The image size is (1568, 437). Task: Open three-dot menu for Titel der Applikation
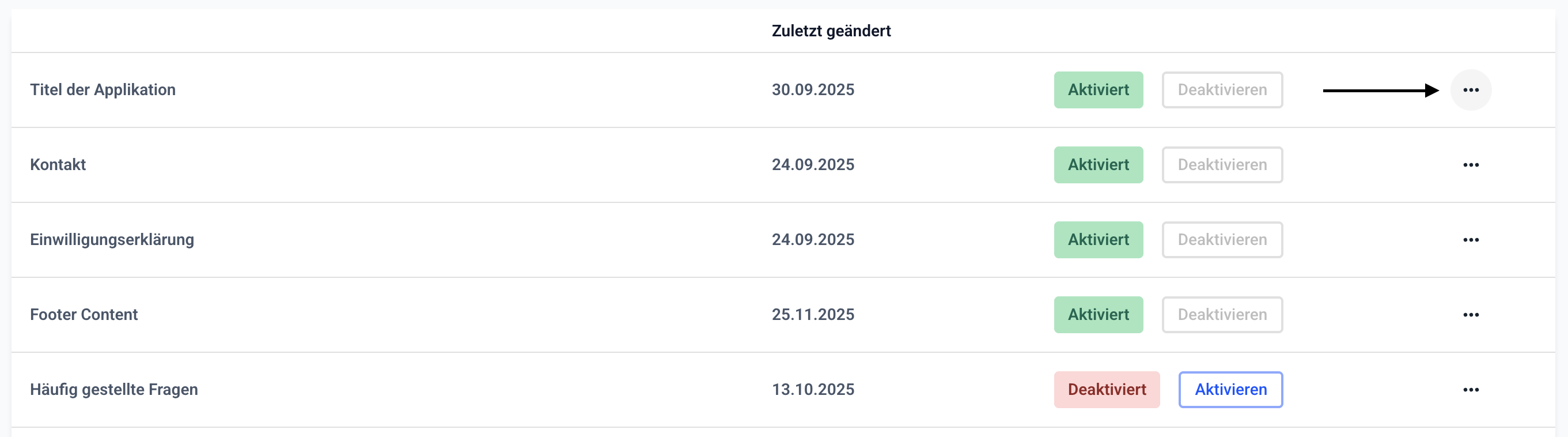pyautogui.click(x=1470, y=90)
